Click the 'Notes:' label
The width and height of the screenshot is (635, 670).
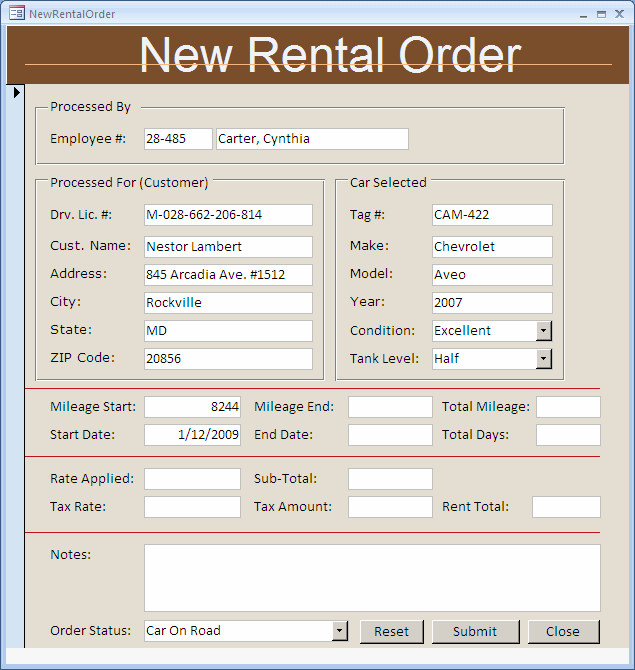pyautogui.click(x=71, y=555)
